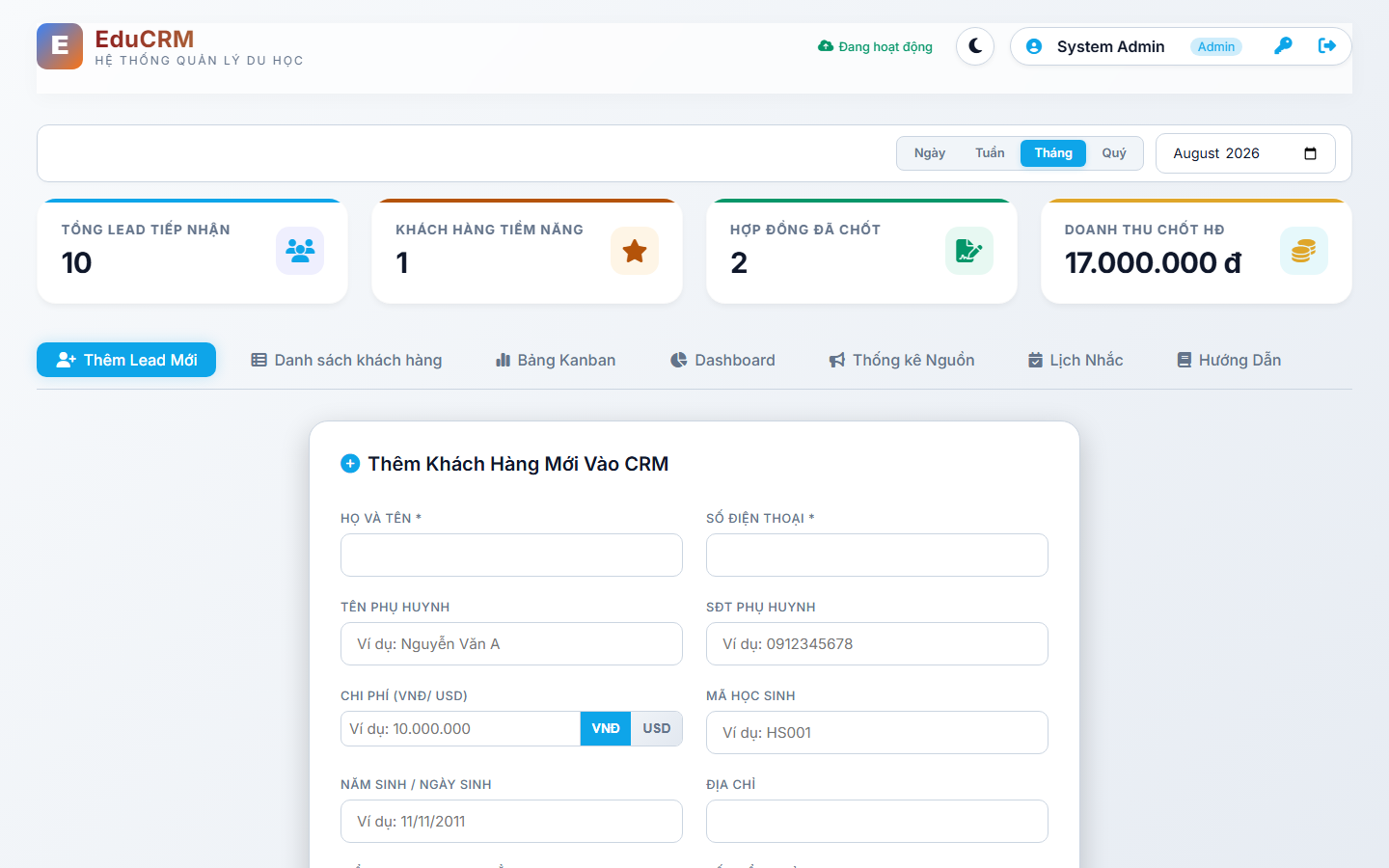Select the Tháng period filter

pos(1053,153)
